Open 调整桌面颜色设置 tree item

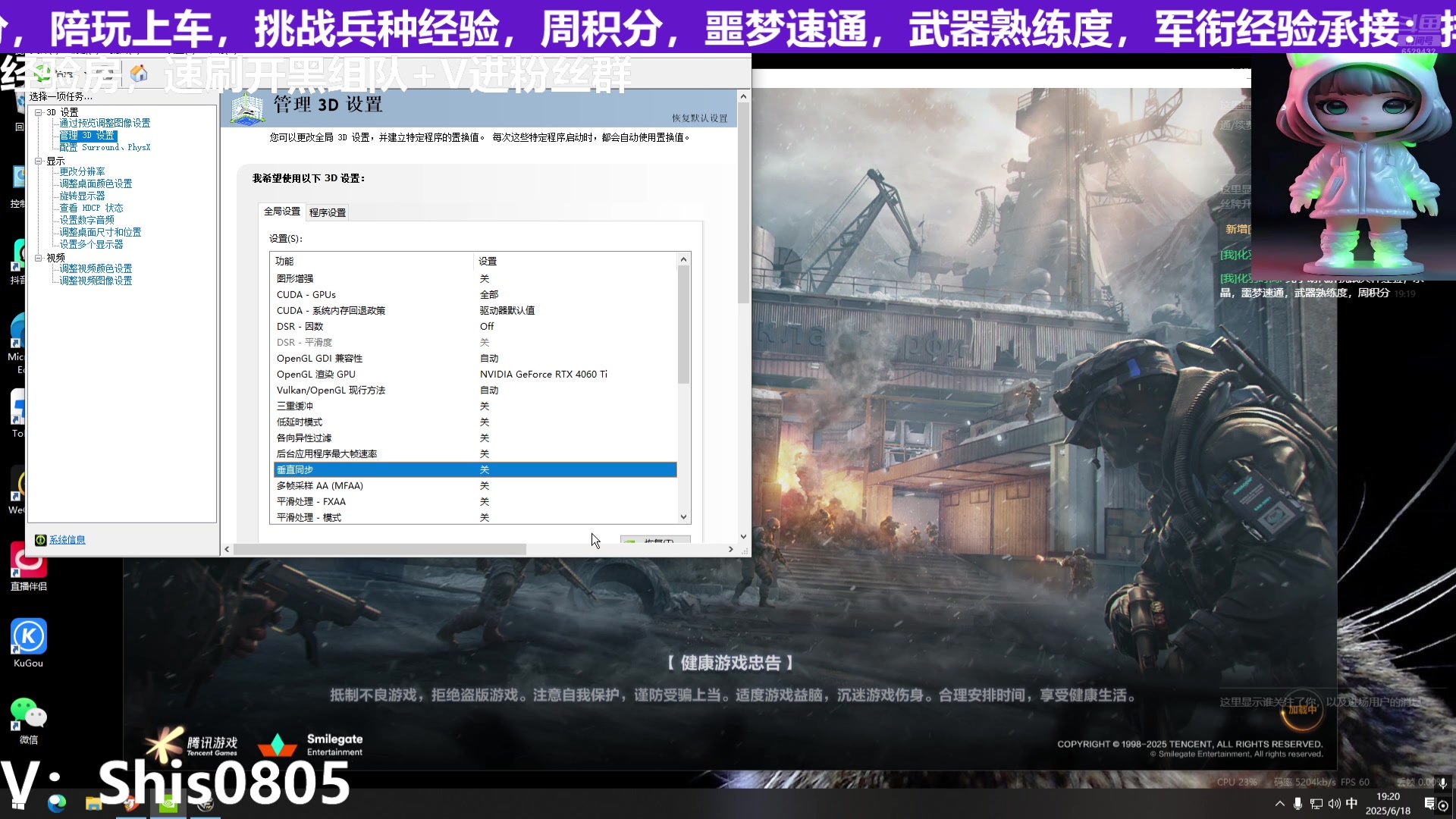(96, 184)
